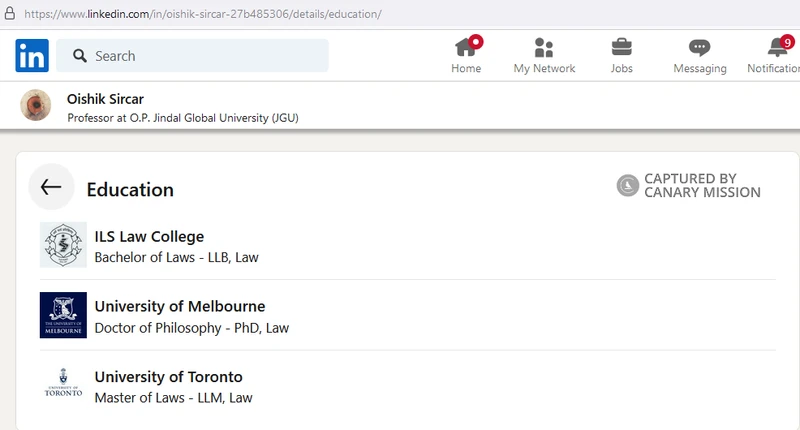Open the Home feed

[466, 56]
